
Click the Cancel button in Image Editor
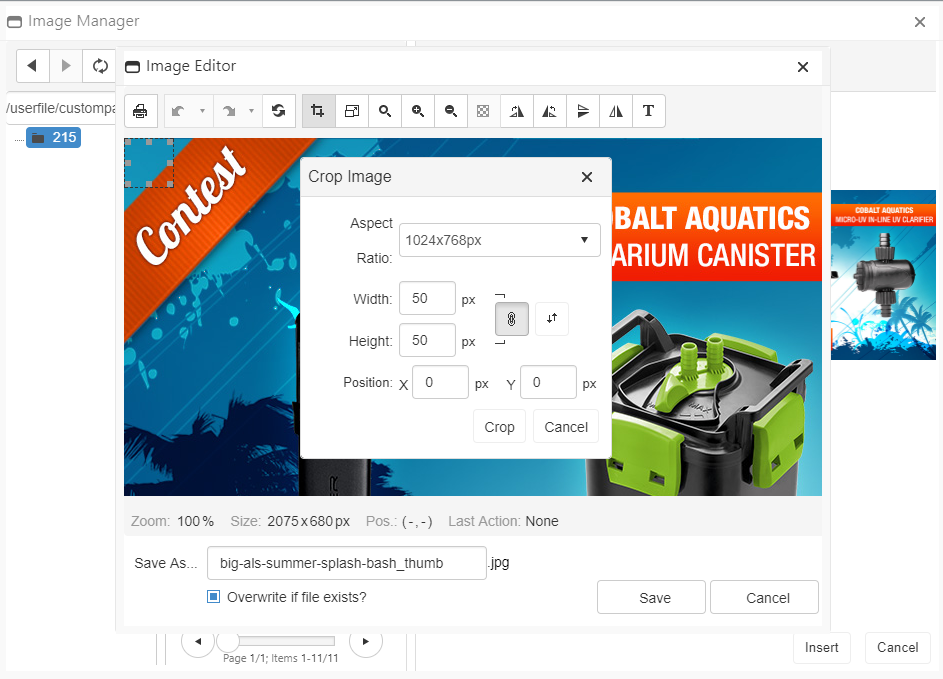point(764,597)
